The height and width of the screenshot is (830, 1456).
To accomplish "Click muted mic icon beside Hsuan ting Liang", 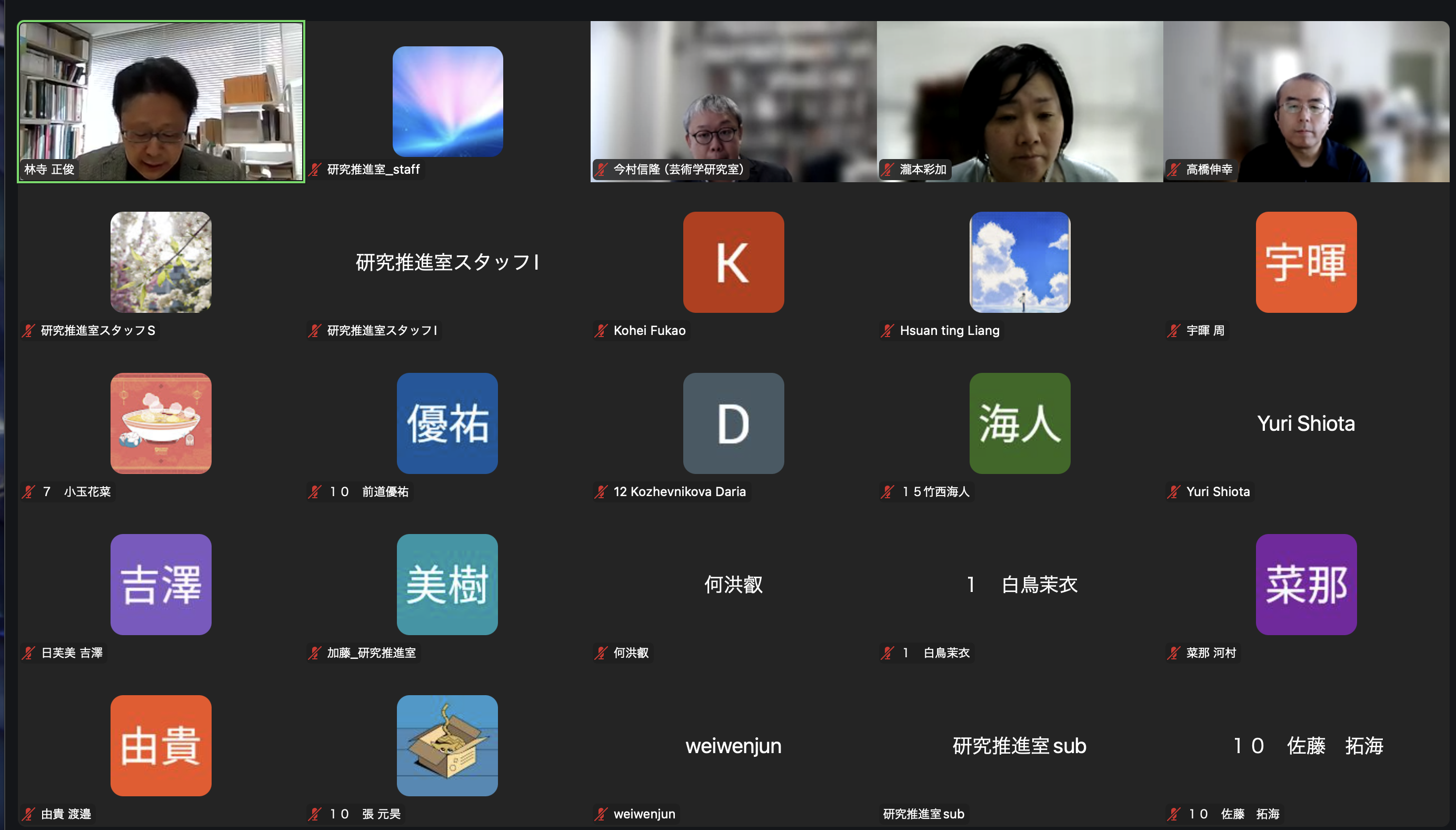I will tap(888, 331).
